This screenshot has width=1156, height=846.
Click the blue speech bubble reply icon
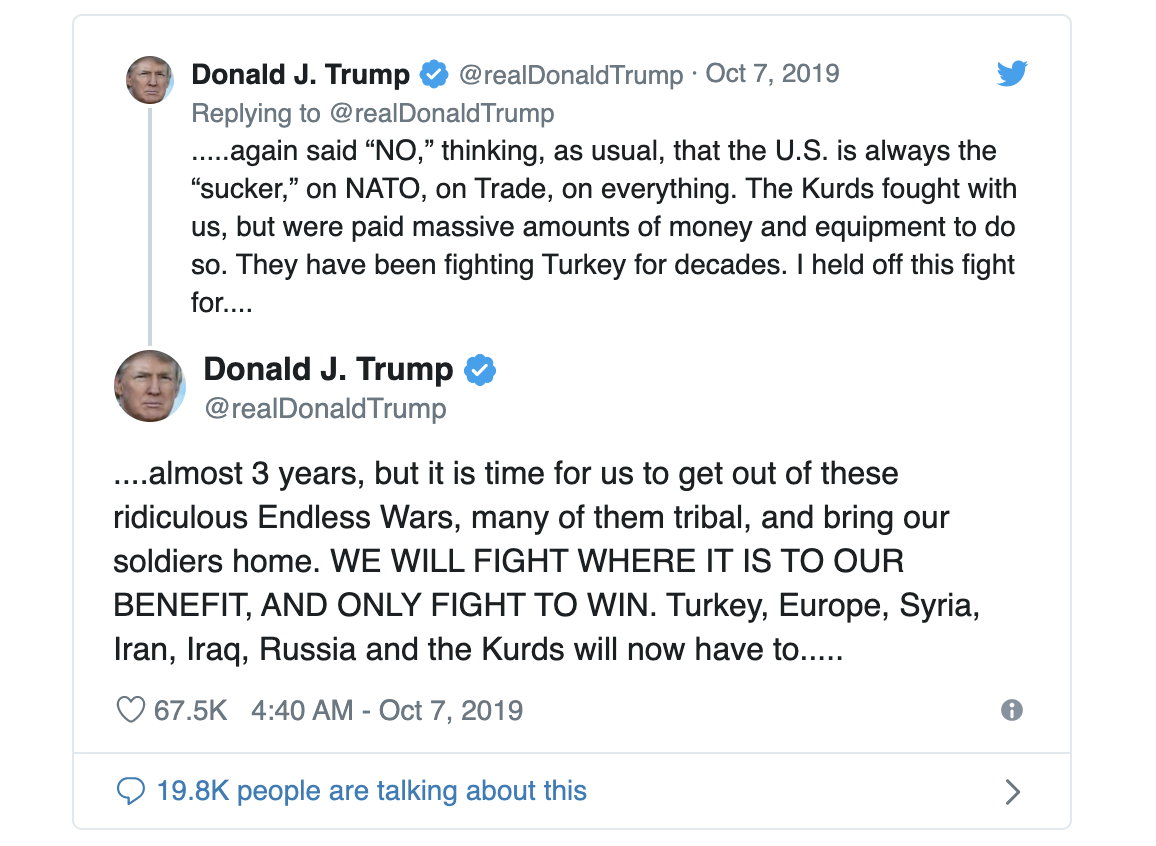131,792
